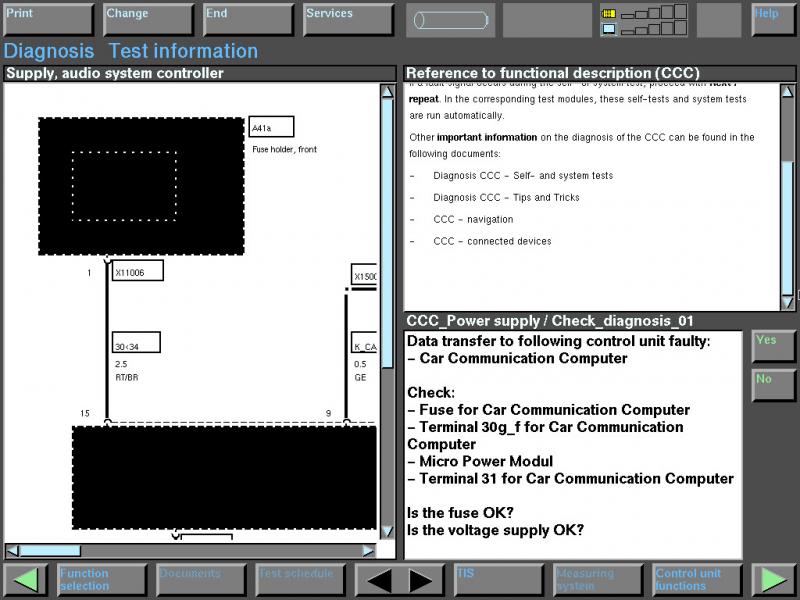Open the Services menu
800x600 pixels.
coord(348,20)
